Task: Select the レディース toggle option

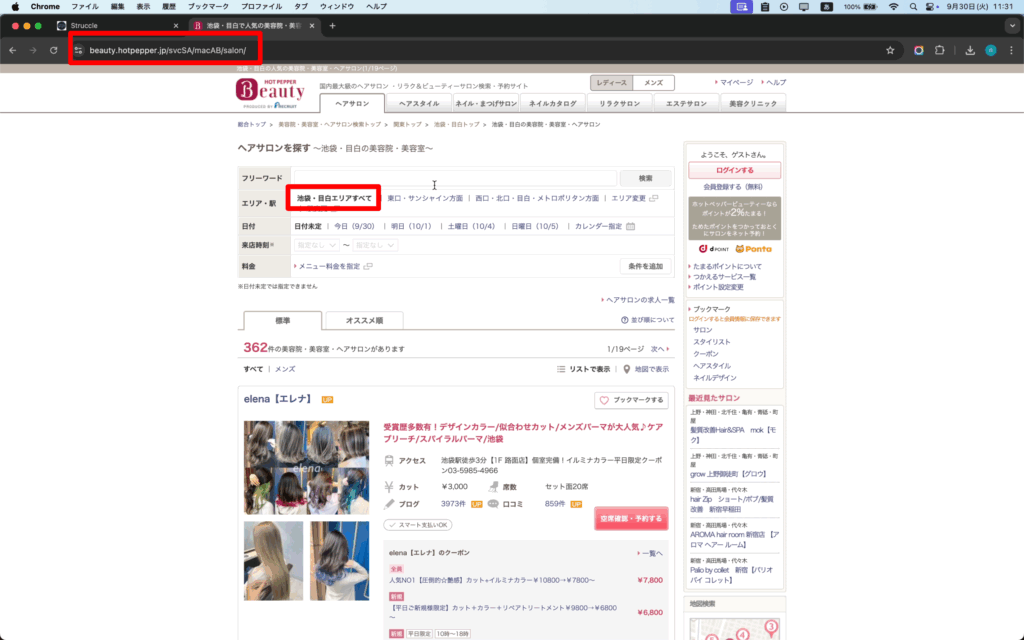Action: [611, 83]
